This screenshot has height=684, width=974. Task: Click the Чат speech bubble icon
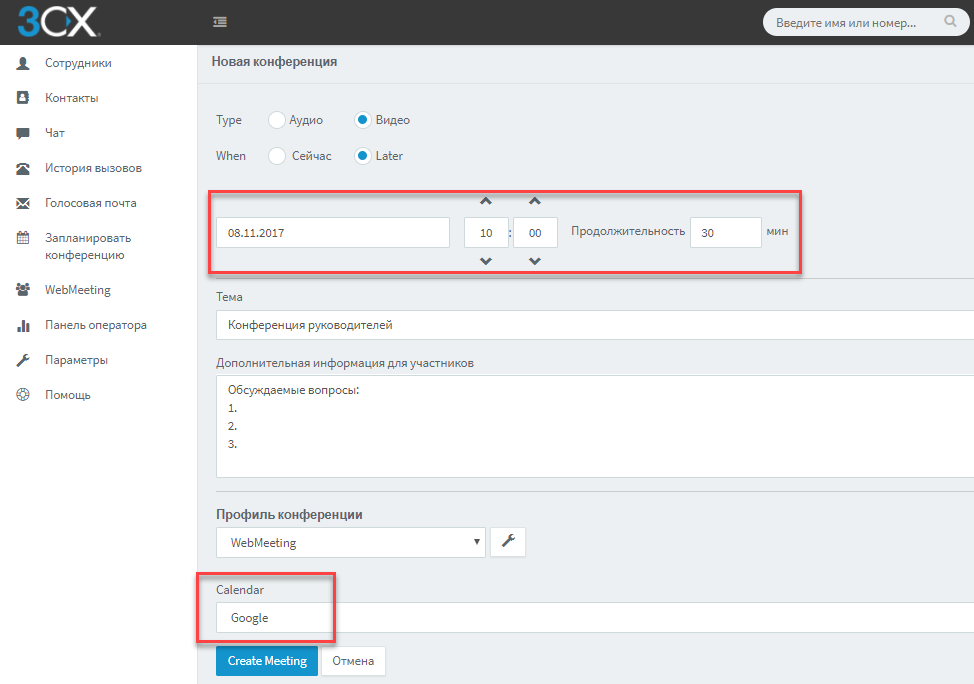tap(23, 133)
